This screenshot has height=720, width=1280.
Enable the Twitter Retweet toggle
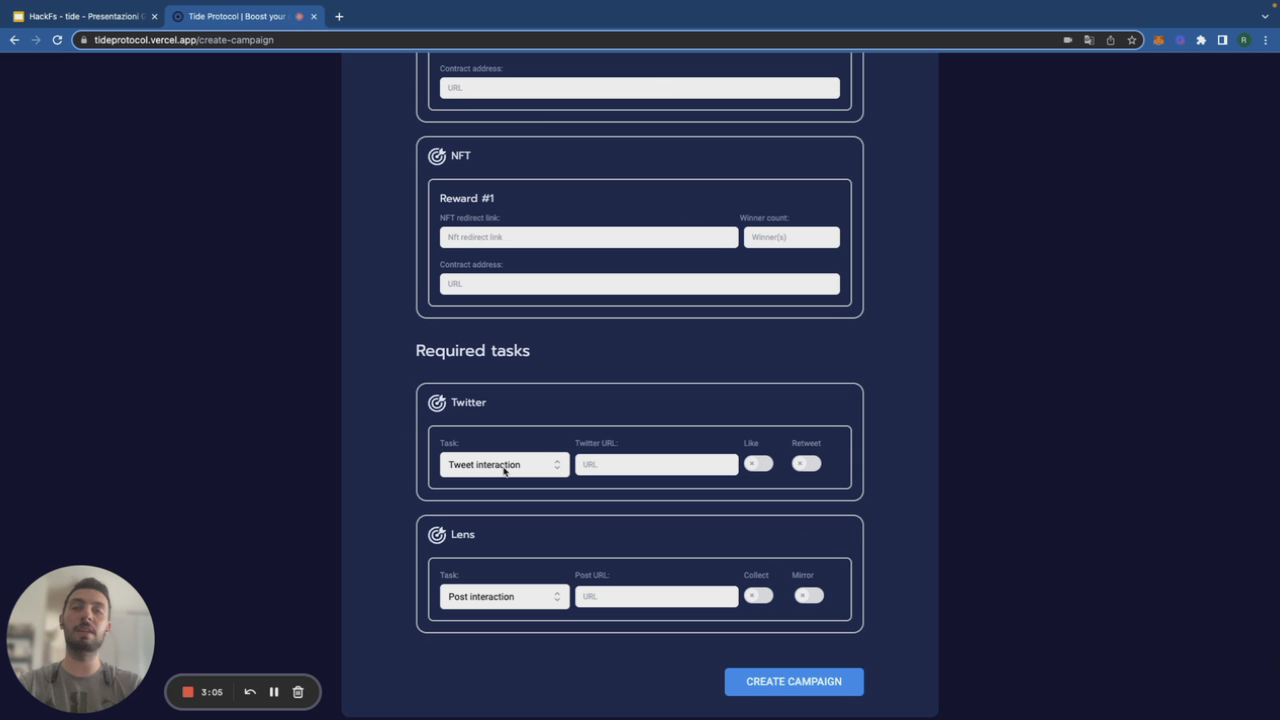(x=806, y=464)
